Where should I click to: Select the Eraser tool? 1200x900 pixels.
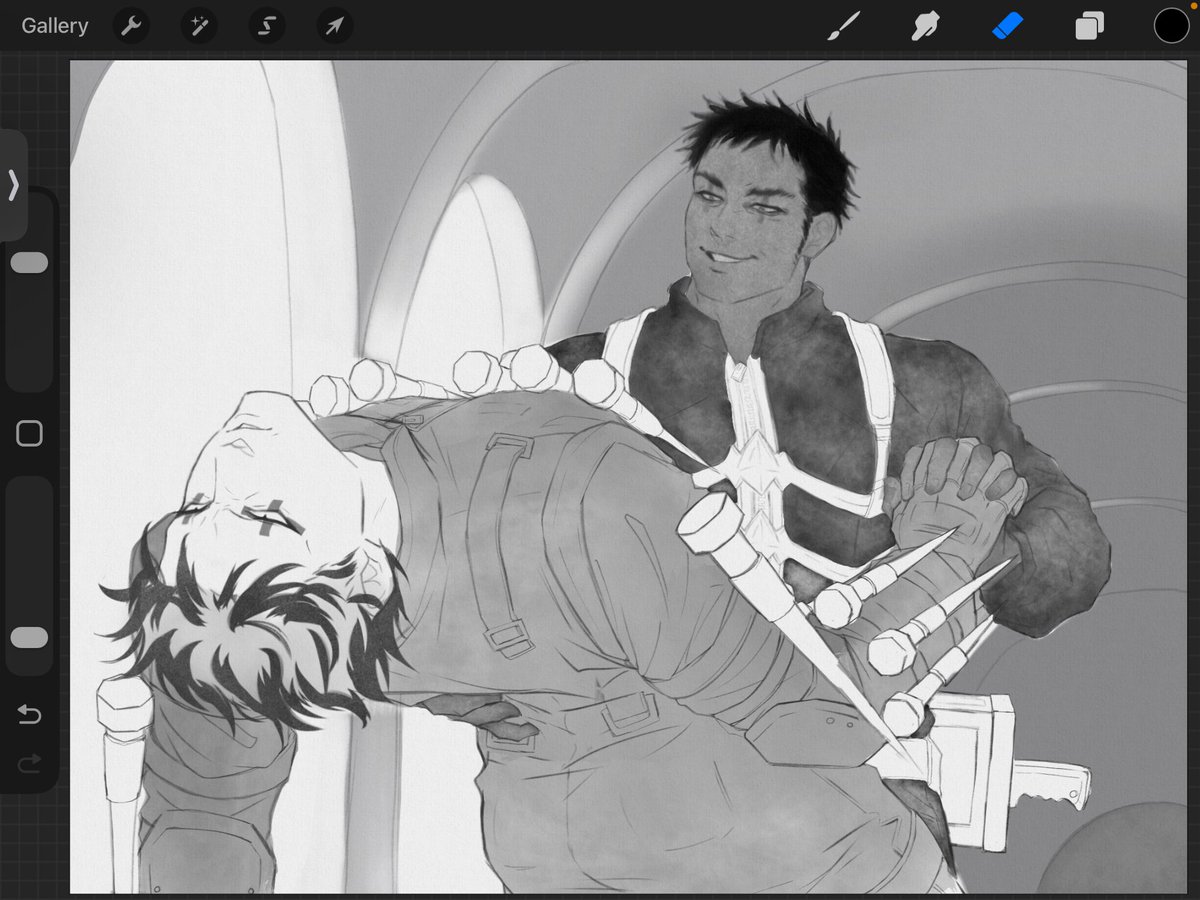pyautogui.click(x=1008, y=26)
